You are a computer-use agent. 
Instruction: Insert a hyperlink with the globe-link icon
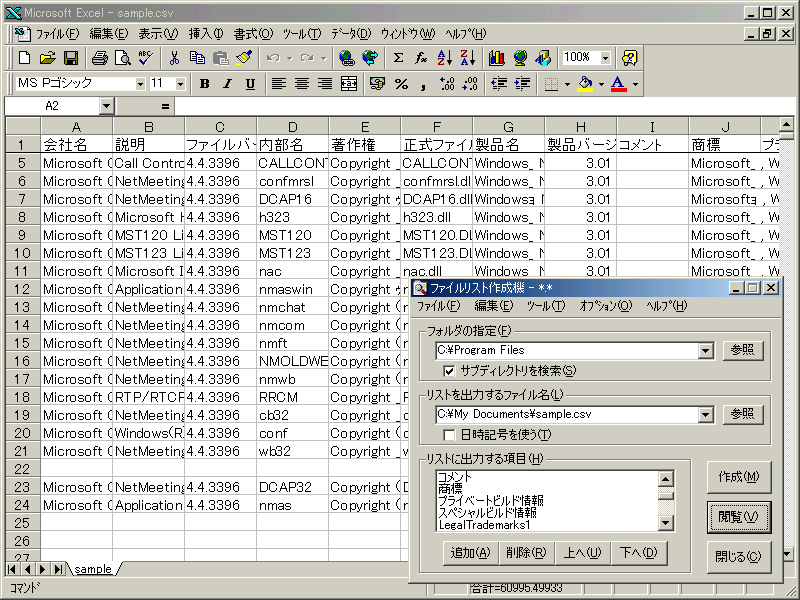[x=347, y=58]
